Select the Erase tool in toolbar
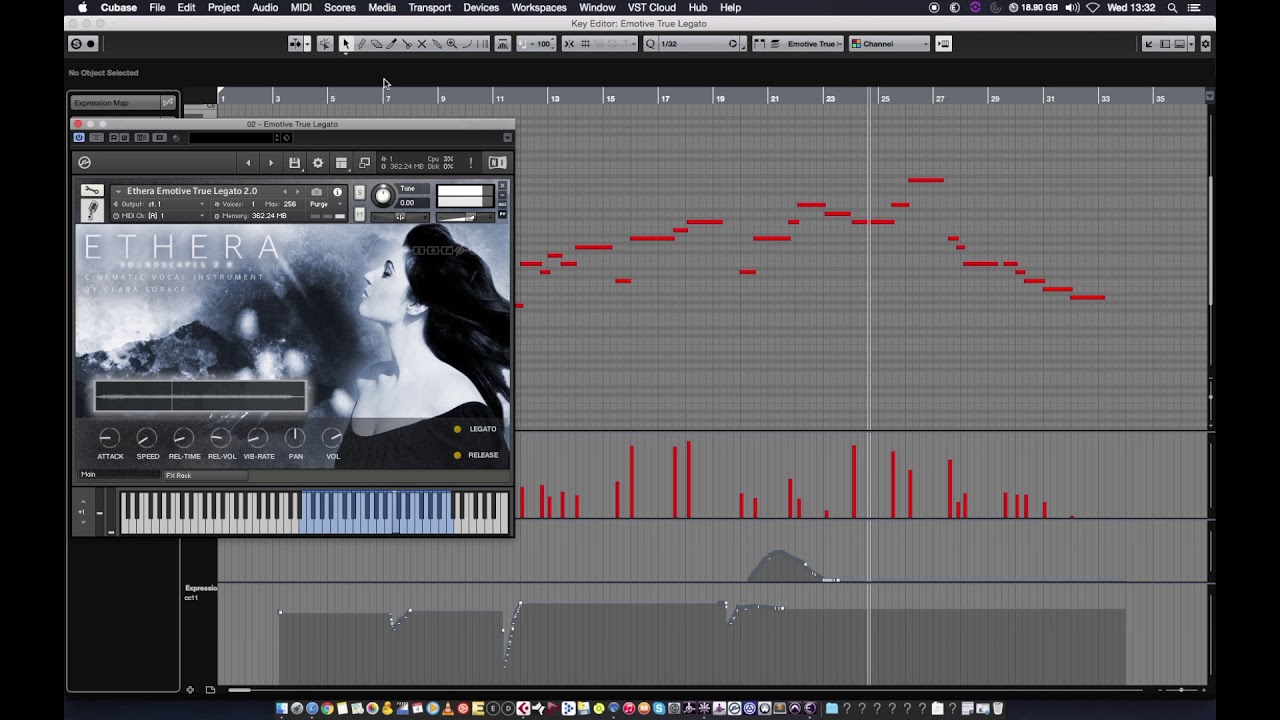The width and height of the screenshot is (1280, 720). pos(376,44)
